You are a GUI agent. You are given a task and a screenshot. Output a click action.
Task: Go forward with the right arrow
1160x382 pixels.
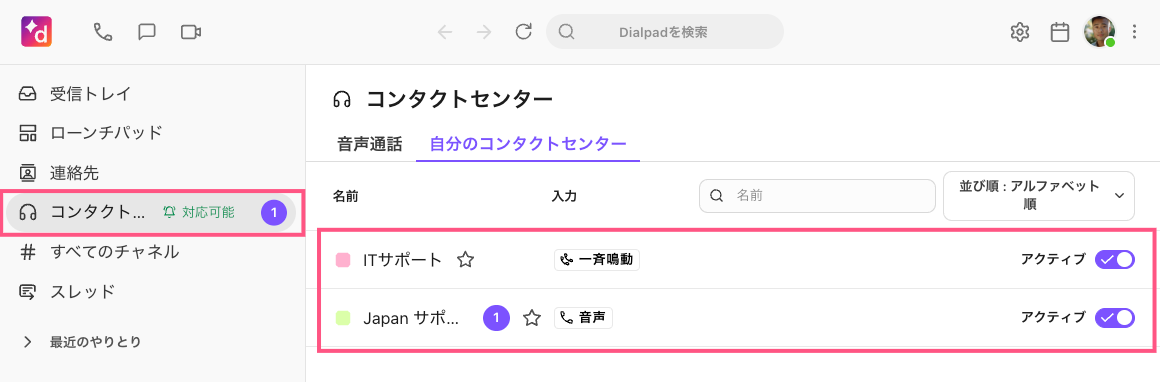click(x=485, y=32)
